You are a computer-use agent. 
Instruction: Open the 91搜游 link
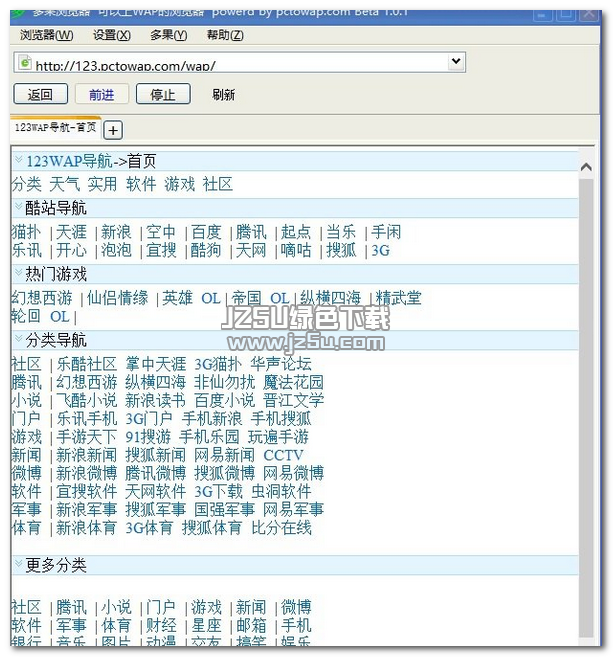[x=148, y=437]
